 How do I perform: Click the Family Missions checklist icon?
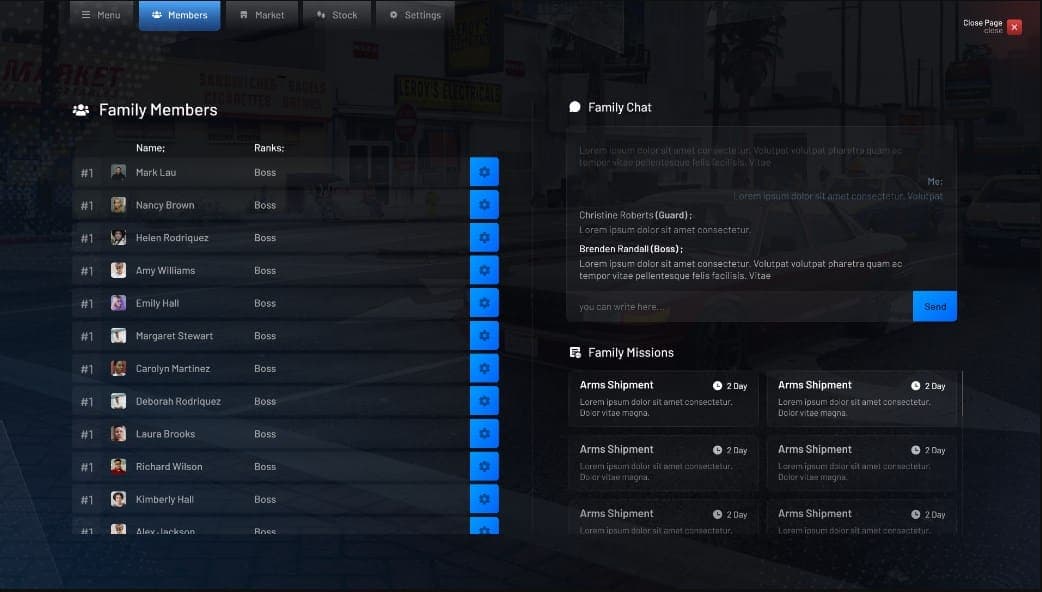tap(574, 351)
